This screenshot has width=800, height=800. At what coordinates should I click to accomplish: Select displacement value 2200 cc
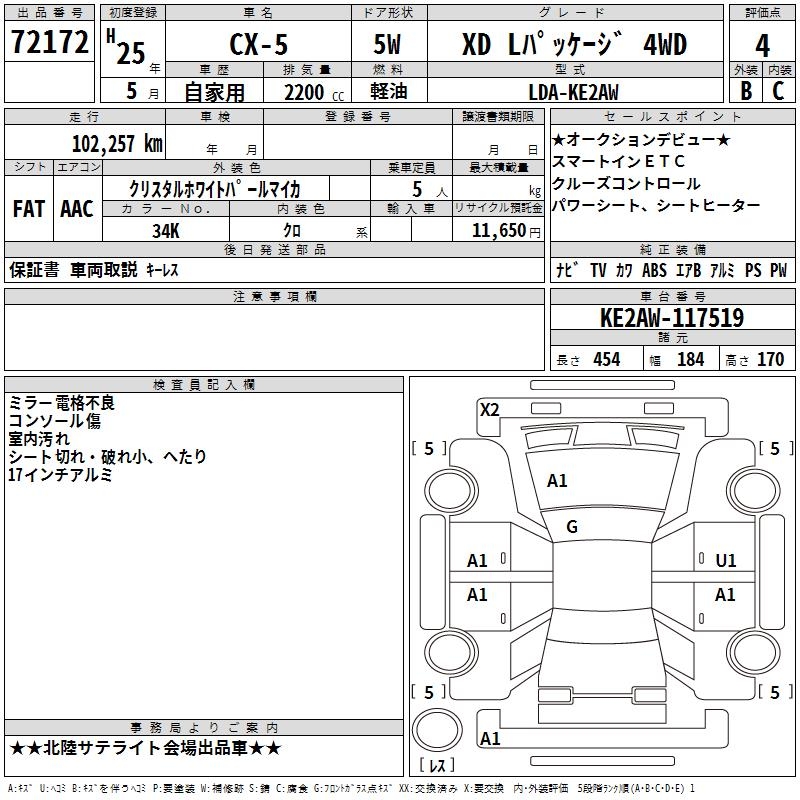click(x=314, y=92)
